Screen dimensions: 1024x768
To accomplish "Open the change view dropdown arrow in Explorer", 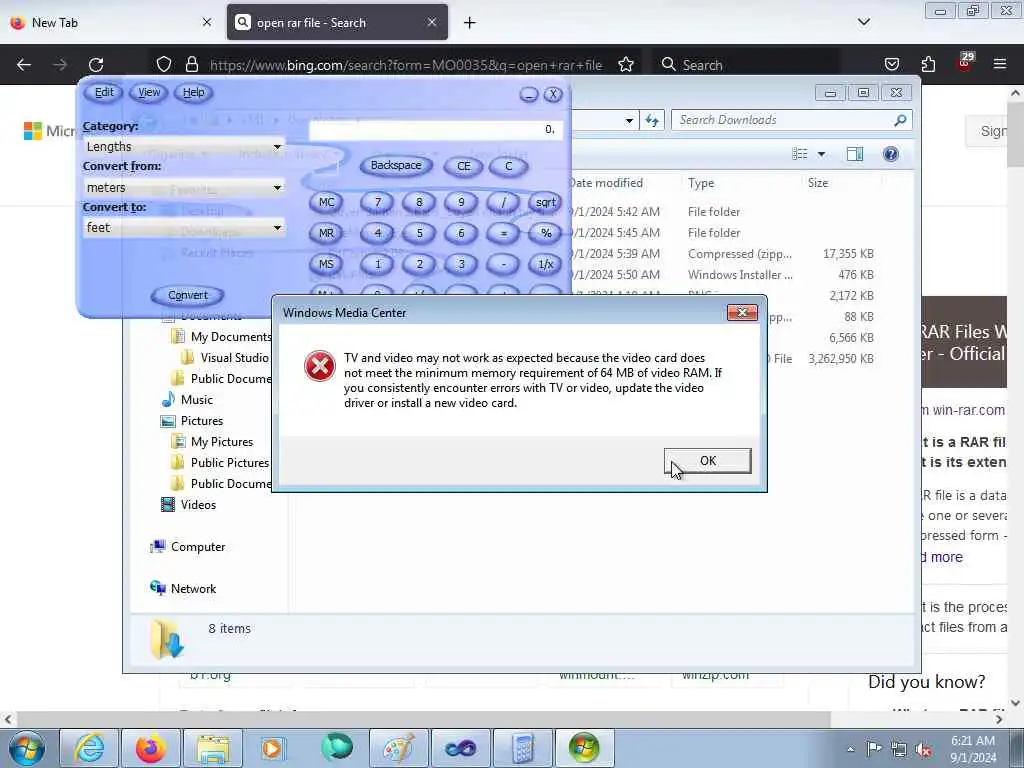I will [x=822, y=154].
